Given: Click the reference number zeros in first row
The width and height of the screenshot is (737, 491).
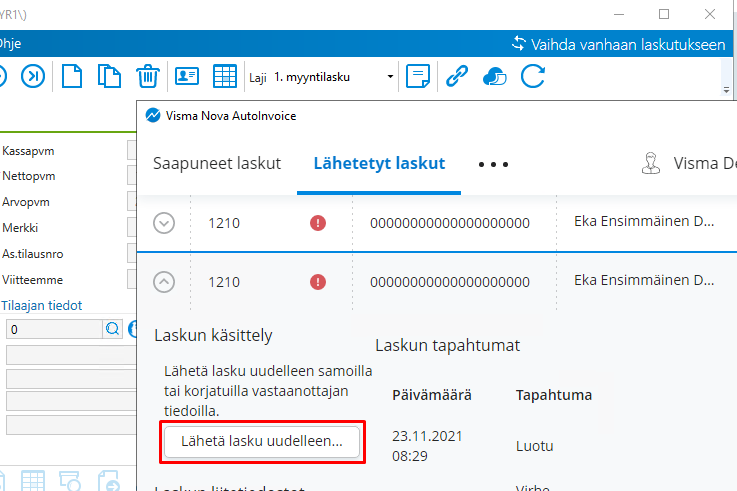Looking at the screenshot, I should [450, 223].
